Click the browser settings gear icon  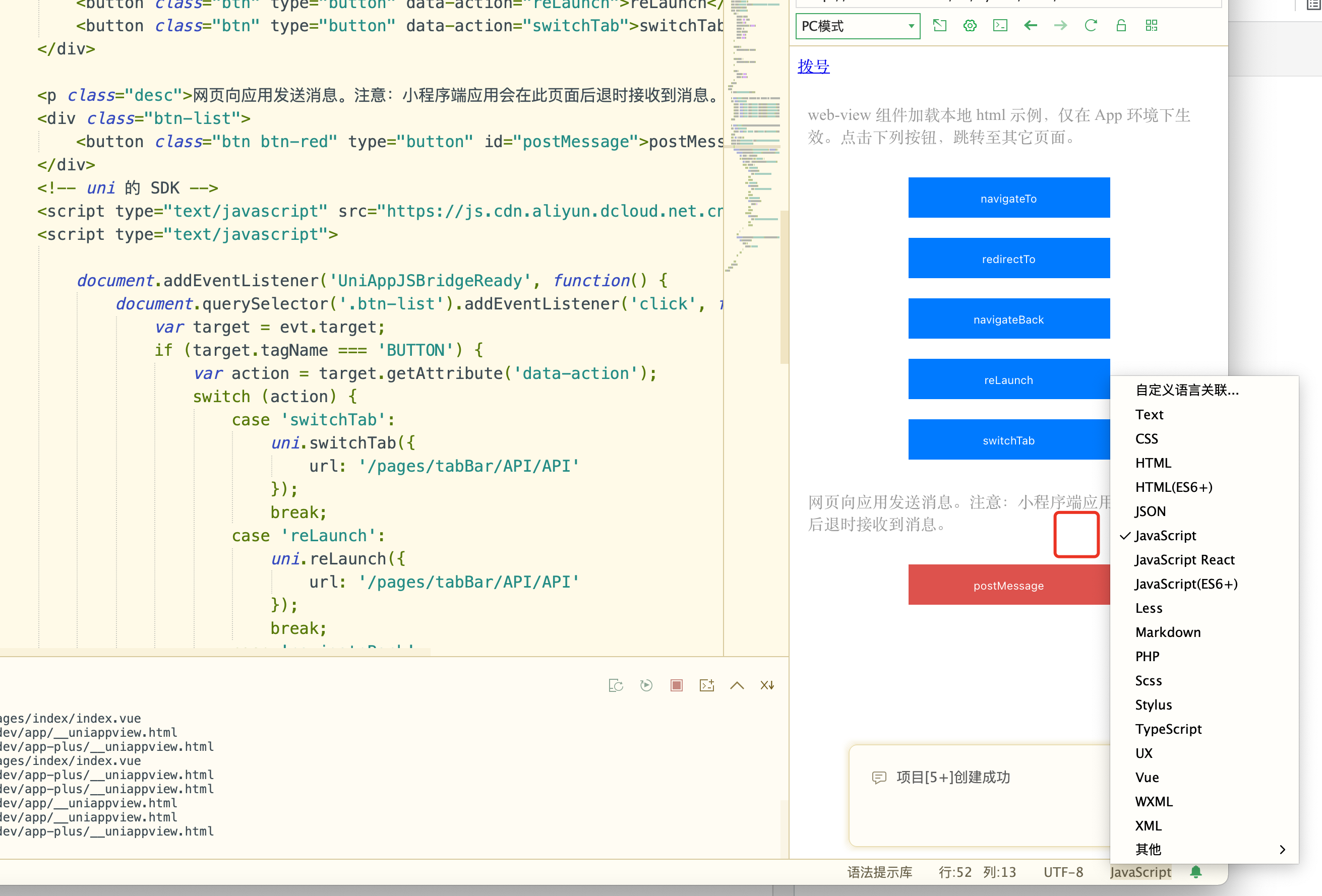pyautogui.click(x=970, y=26)
